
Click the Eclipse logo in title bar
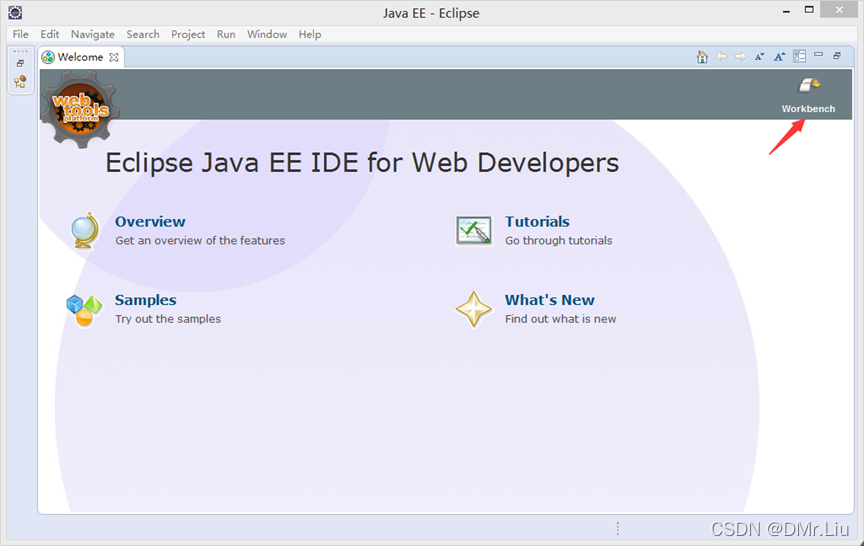point(15,12)
